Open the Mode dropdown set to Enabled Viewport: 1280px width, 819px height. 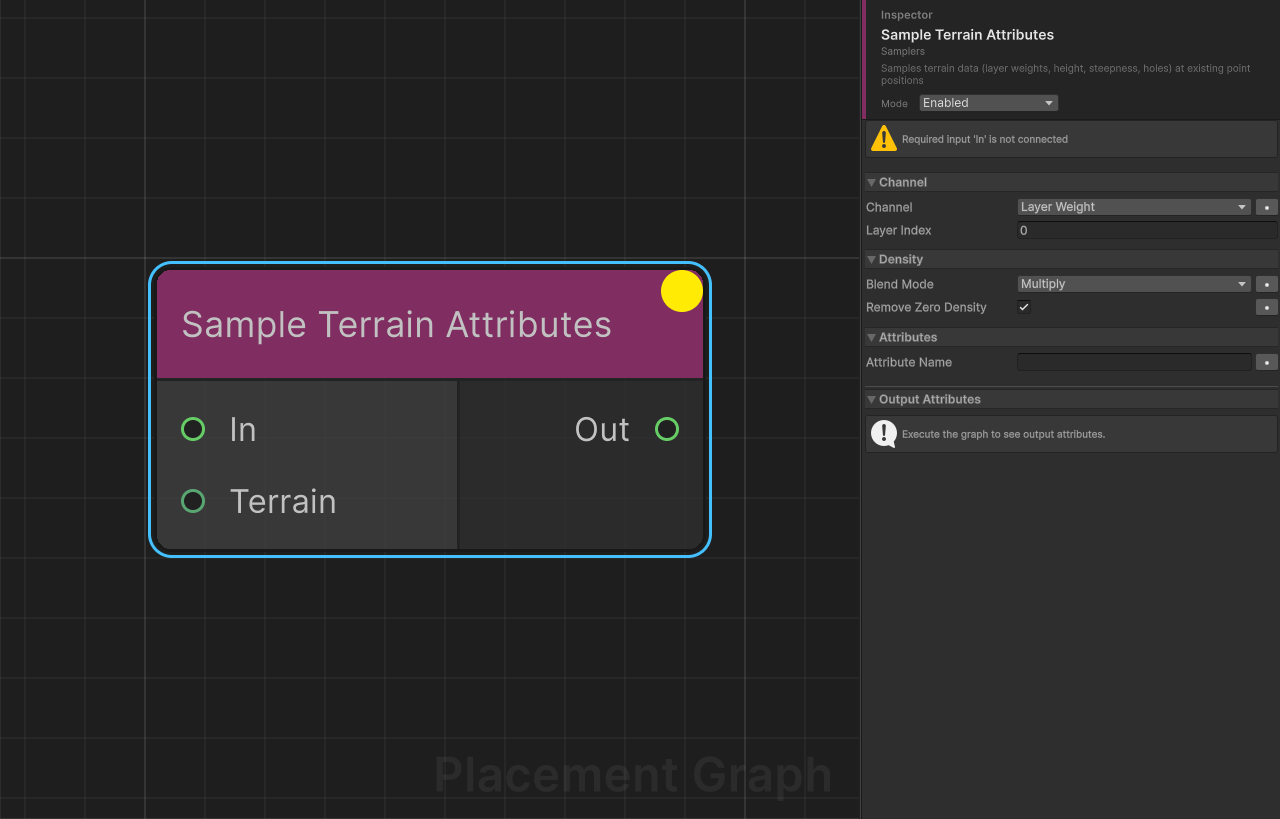(x=988, y=103)
